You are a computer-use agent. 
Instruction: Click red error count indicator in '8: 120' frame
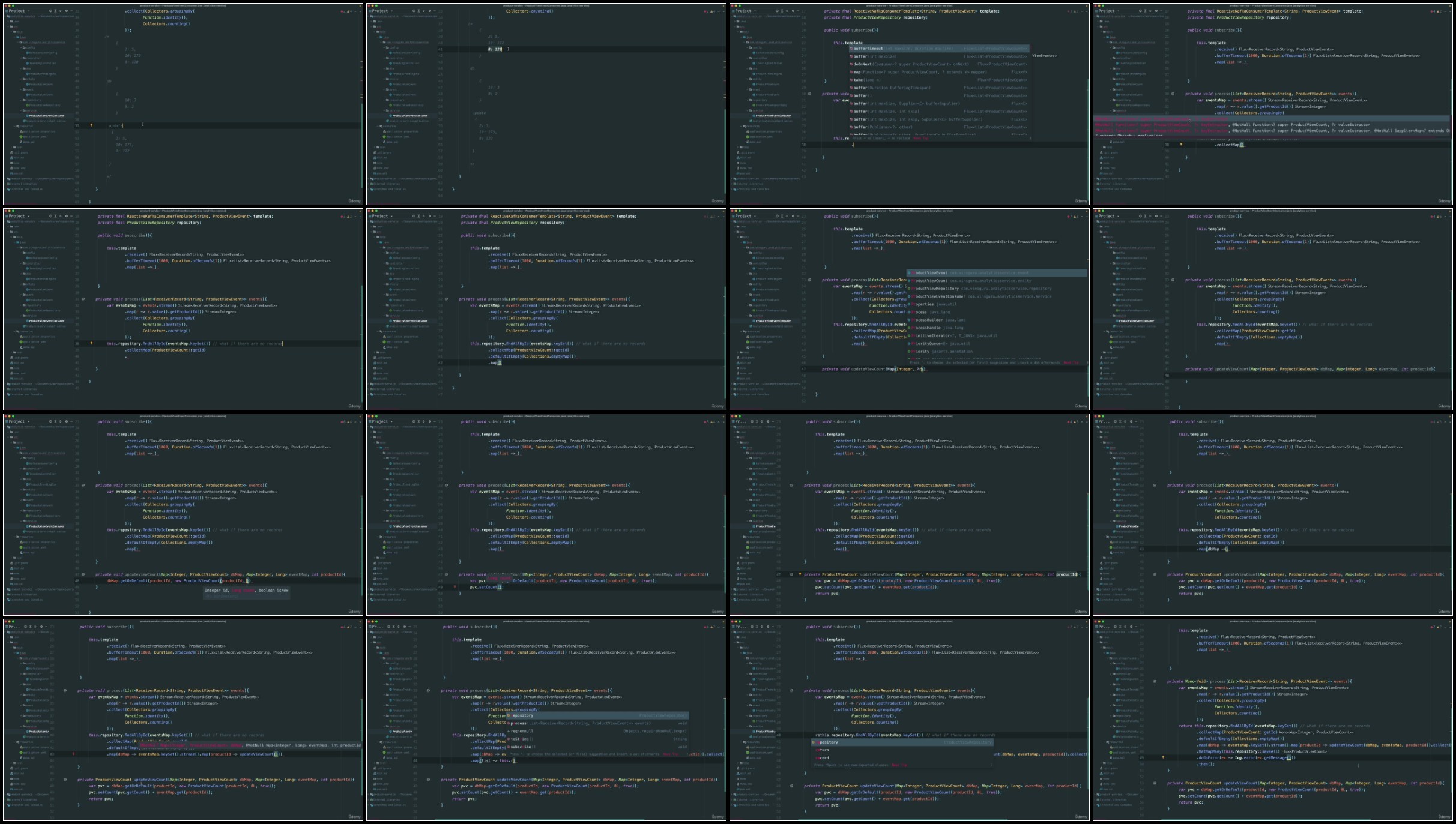[x=707, y=11]
